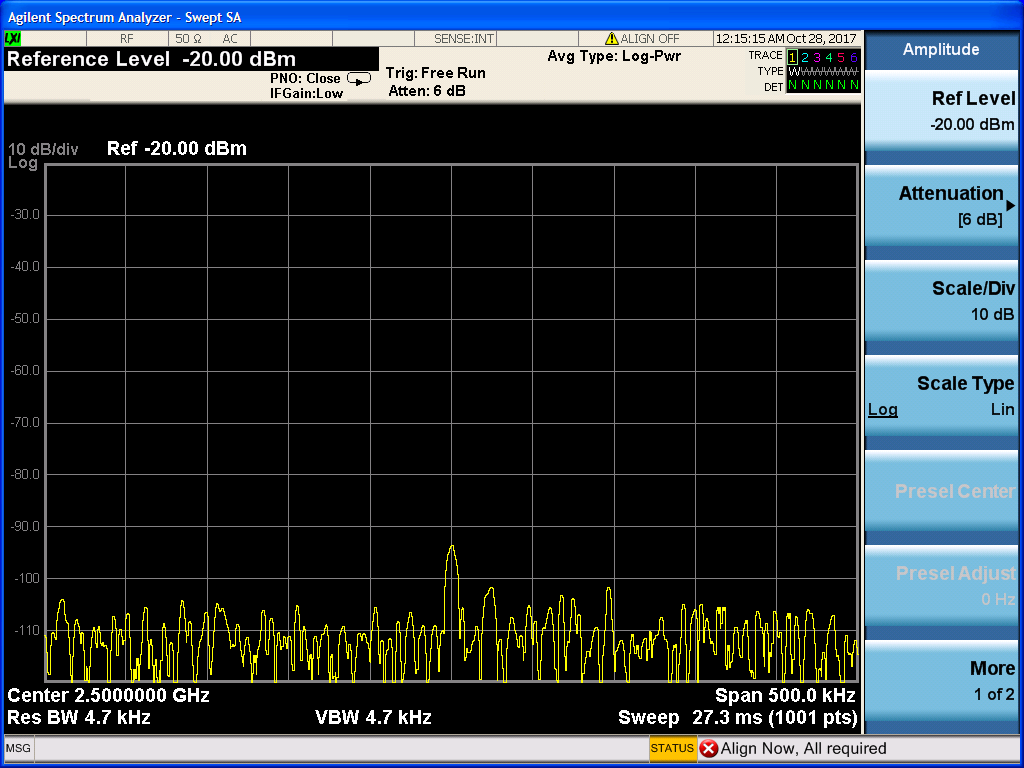Click the PNO Close sweep icon
Image resolution: width=1024 pixels, height=768 pixels.
358,78
